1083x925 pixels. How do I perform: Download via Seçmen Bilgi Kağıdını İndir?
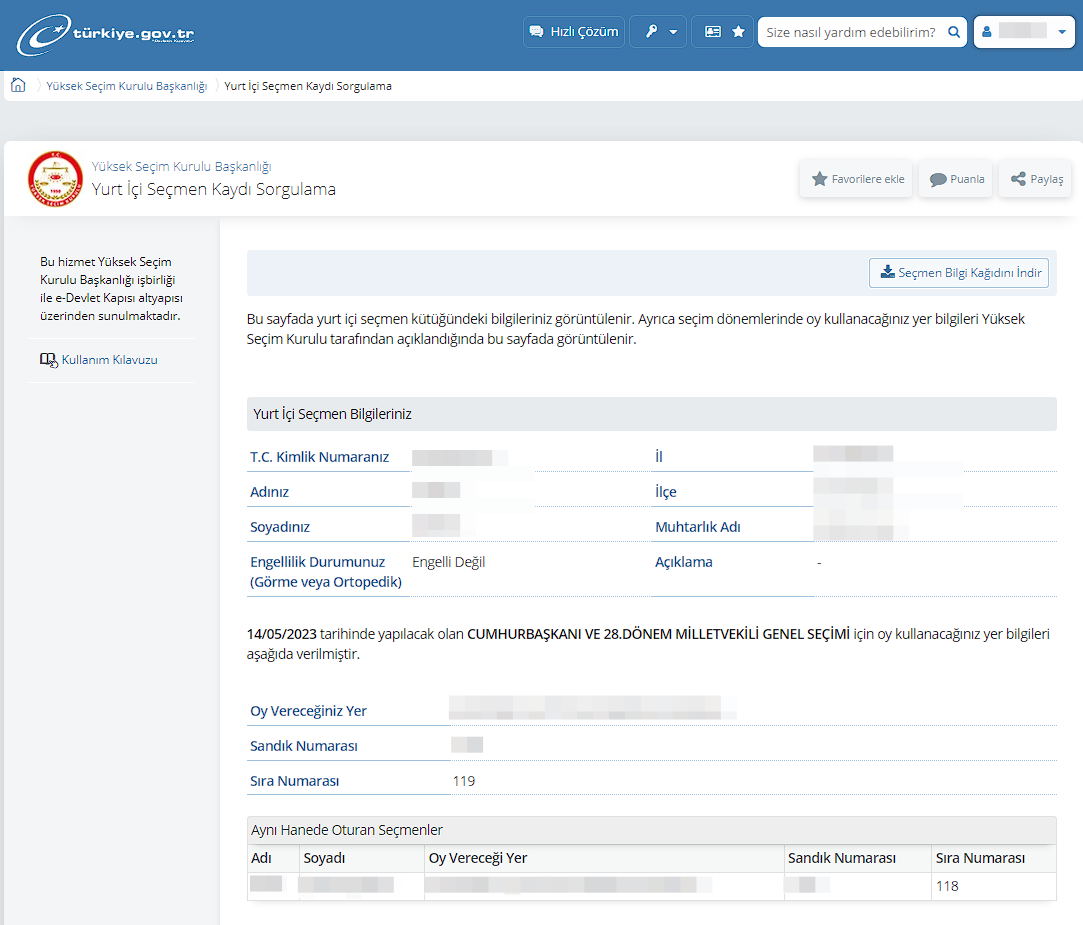tap(959, 273)
